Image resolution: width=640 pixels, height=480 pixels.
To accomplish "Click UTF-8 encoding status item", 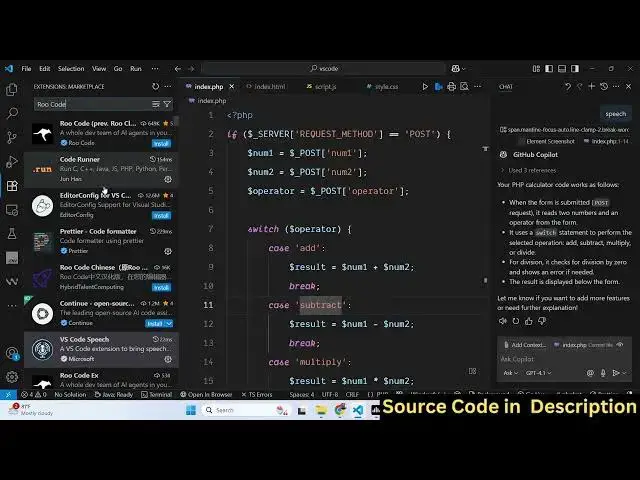I will click(330, 395).
